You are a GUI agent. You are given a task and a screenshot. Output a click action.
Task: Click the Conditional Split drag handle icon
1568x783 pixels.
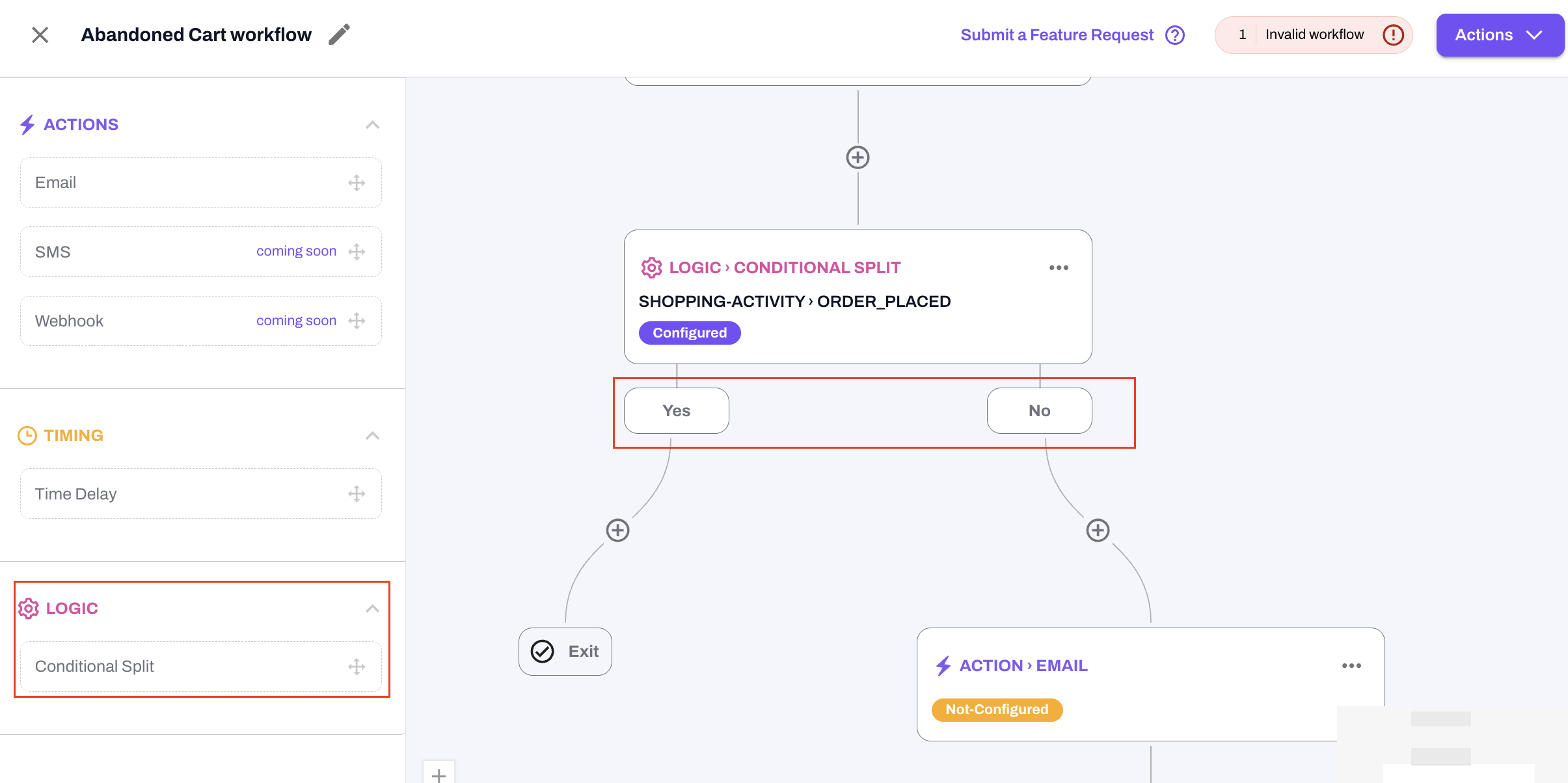(357, 667)
